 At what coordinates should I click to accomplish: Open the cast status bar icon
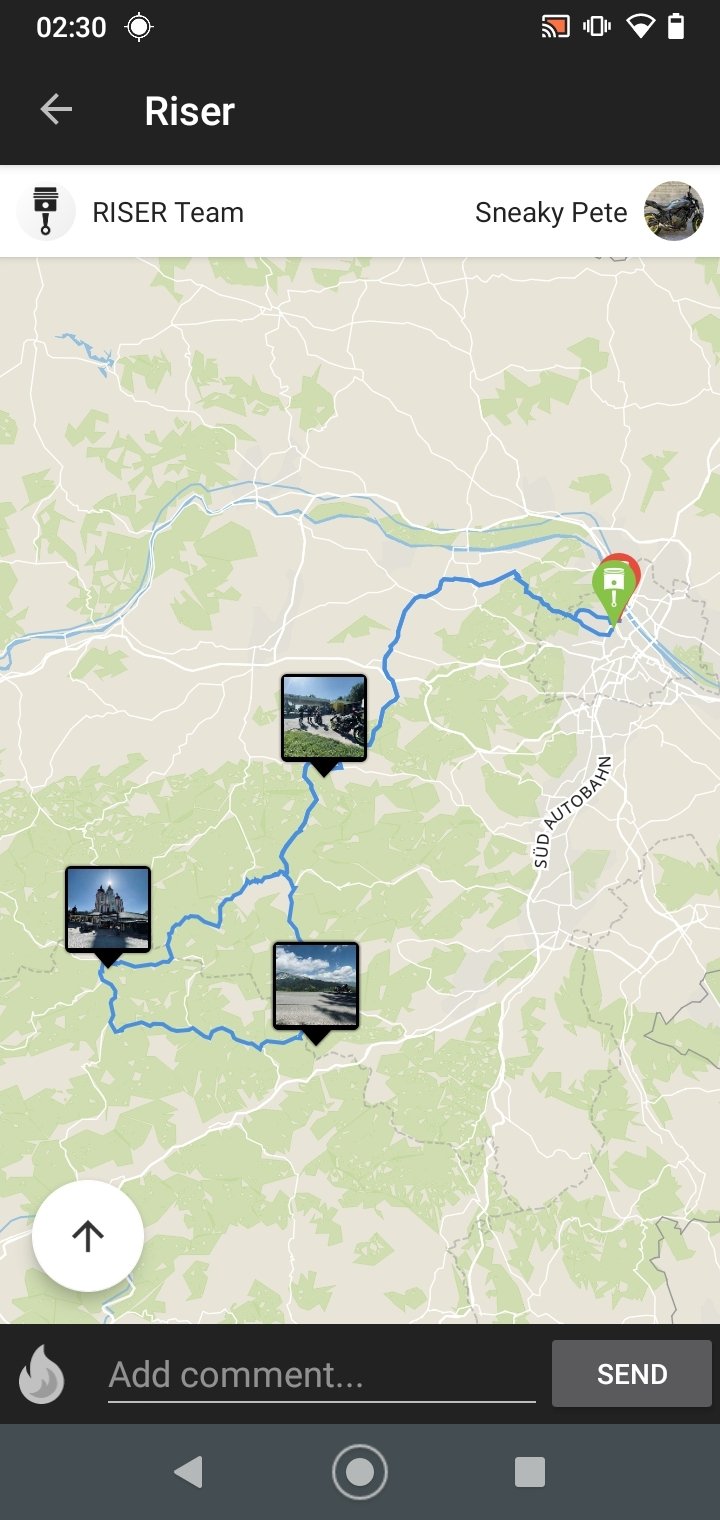[x=554, y=27]
